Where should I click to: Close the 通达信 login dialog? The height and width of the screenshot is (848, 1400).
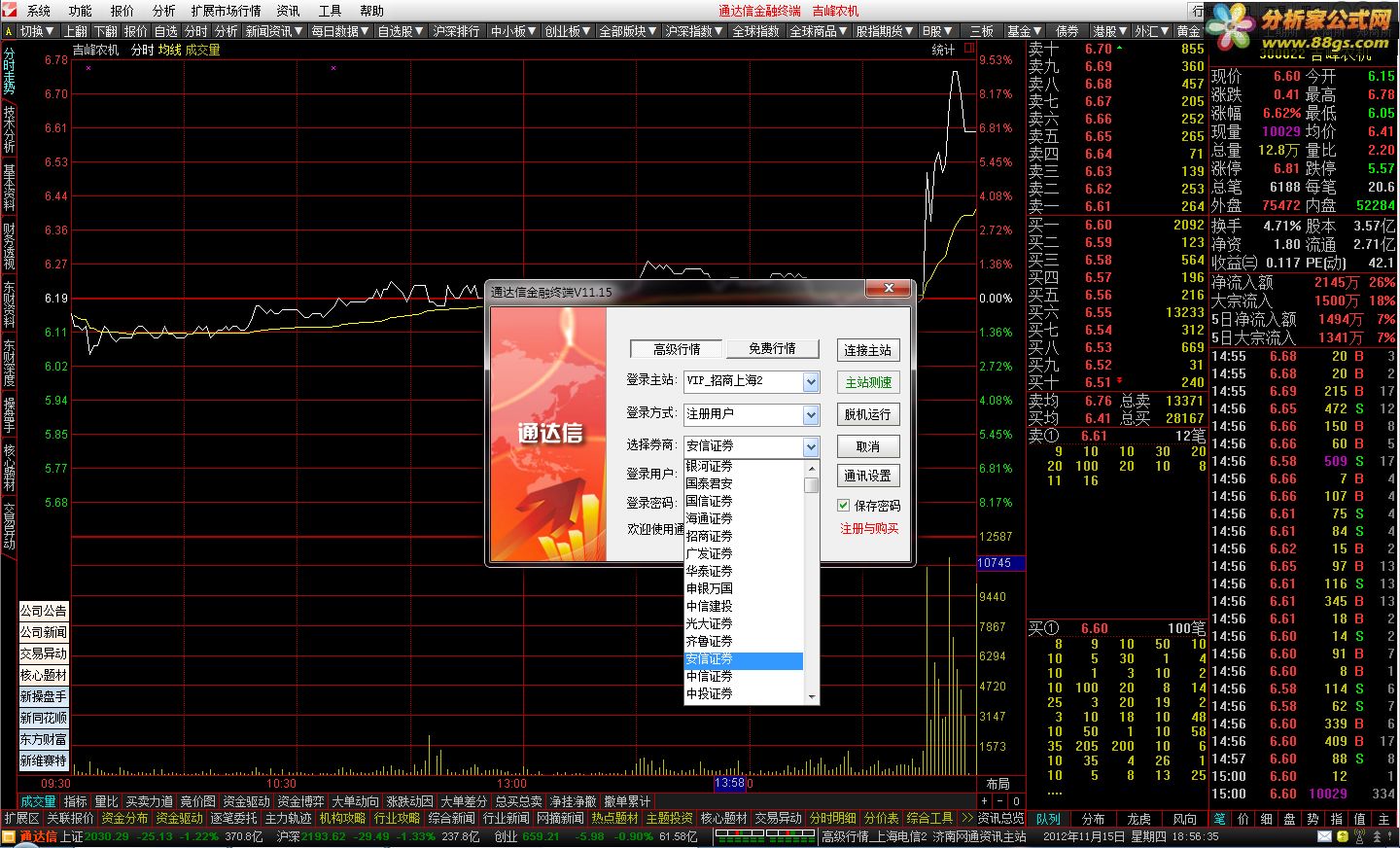click(889, 289)
